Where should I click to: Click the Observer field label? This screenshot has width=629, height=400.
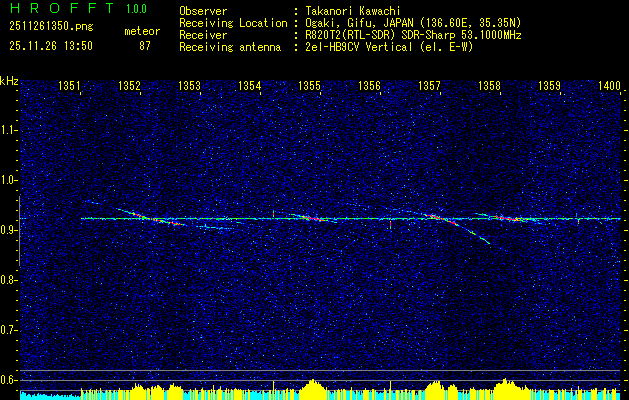[203, 11]
